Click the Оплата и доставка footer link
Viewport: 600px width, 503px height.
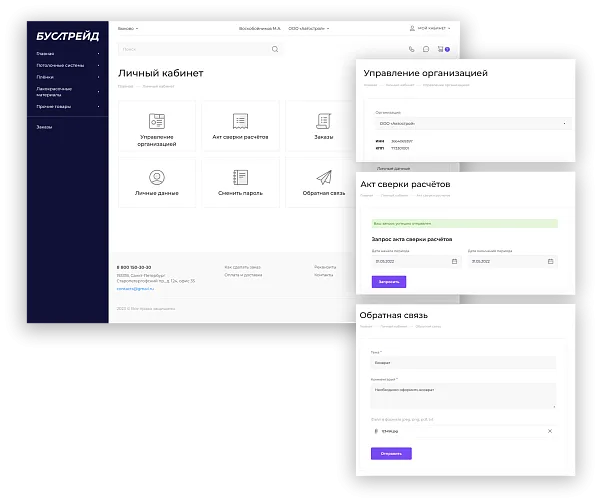point(243,275)
